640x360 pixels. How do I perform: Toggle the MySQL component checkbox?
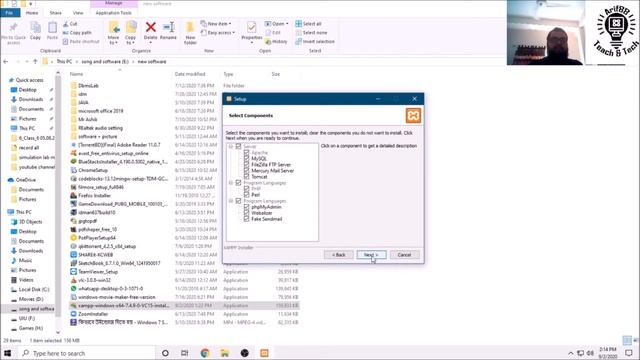point(247,158)
